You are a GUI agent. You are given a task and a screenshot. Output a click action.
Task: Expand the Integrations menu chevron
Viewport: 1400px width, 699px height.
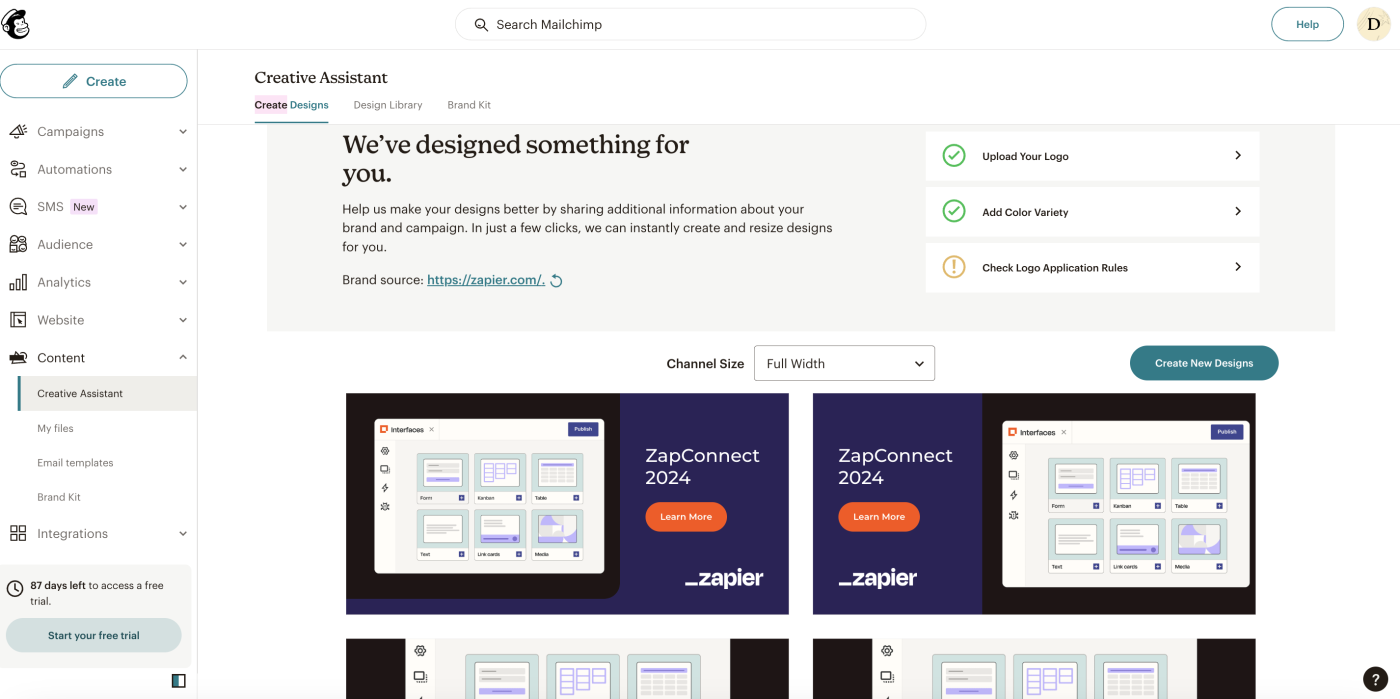point(183,533)
